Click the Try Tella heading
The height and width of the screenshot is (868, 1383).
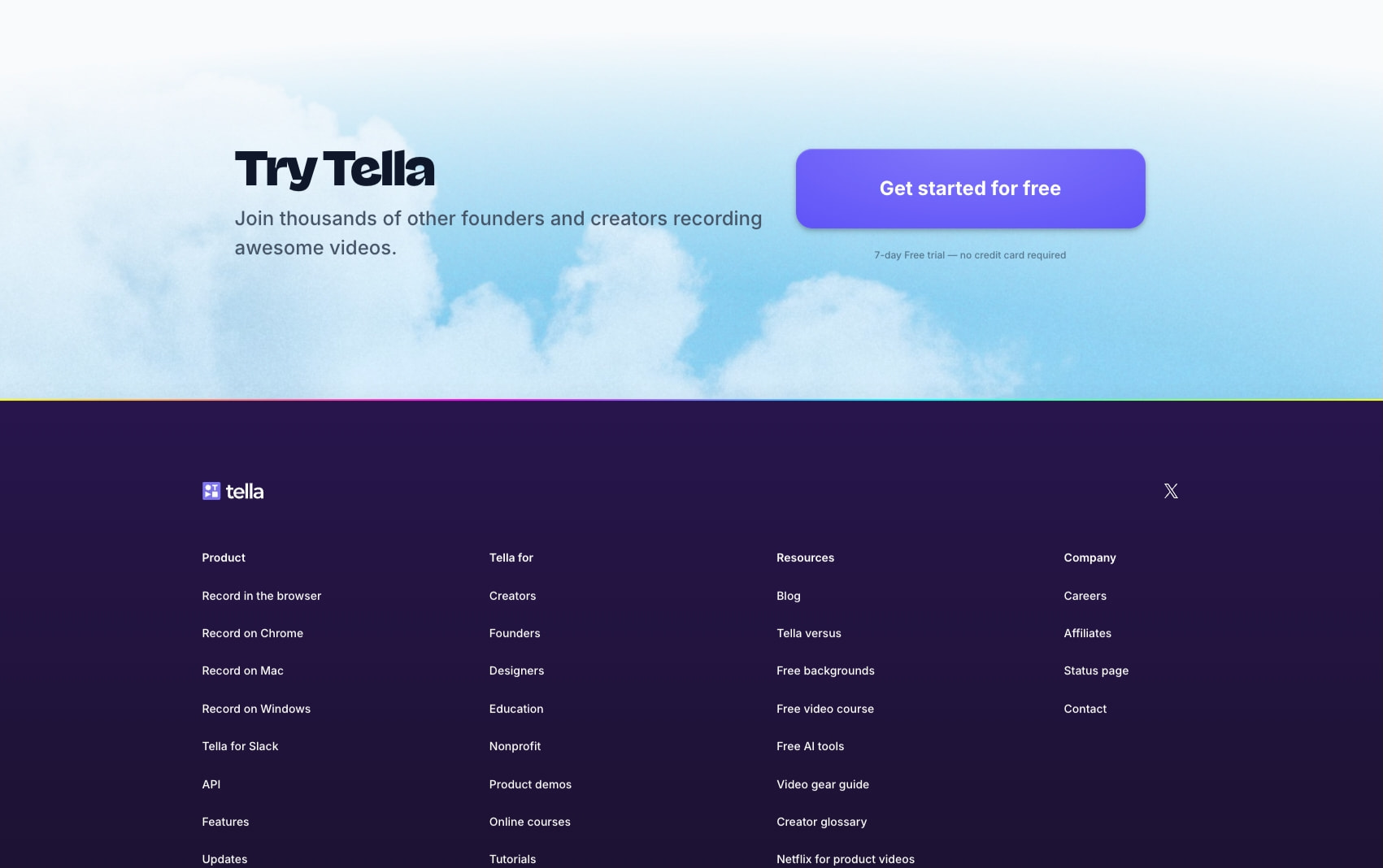click(335, 169)
